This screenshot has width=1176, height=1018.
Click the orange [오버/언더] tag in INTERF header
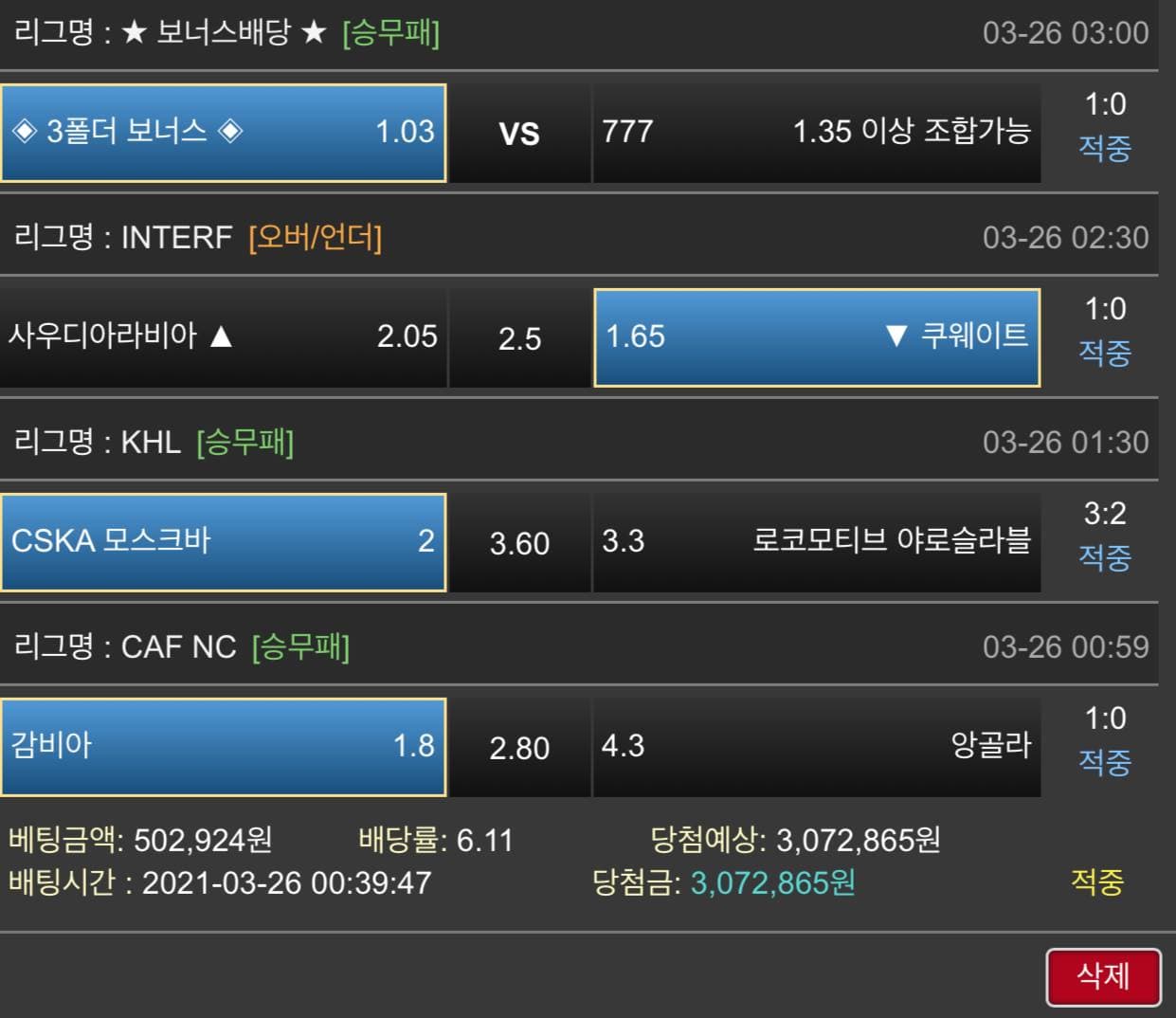316,237
